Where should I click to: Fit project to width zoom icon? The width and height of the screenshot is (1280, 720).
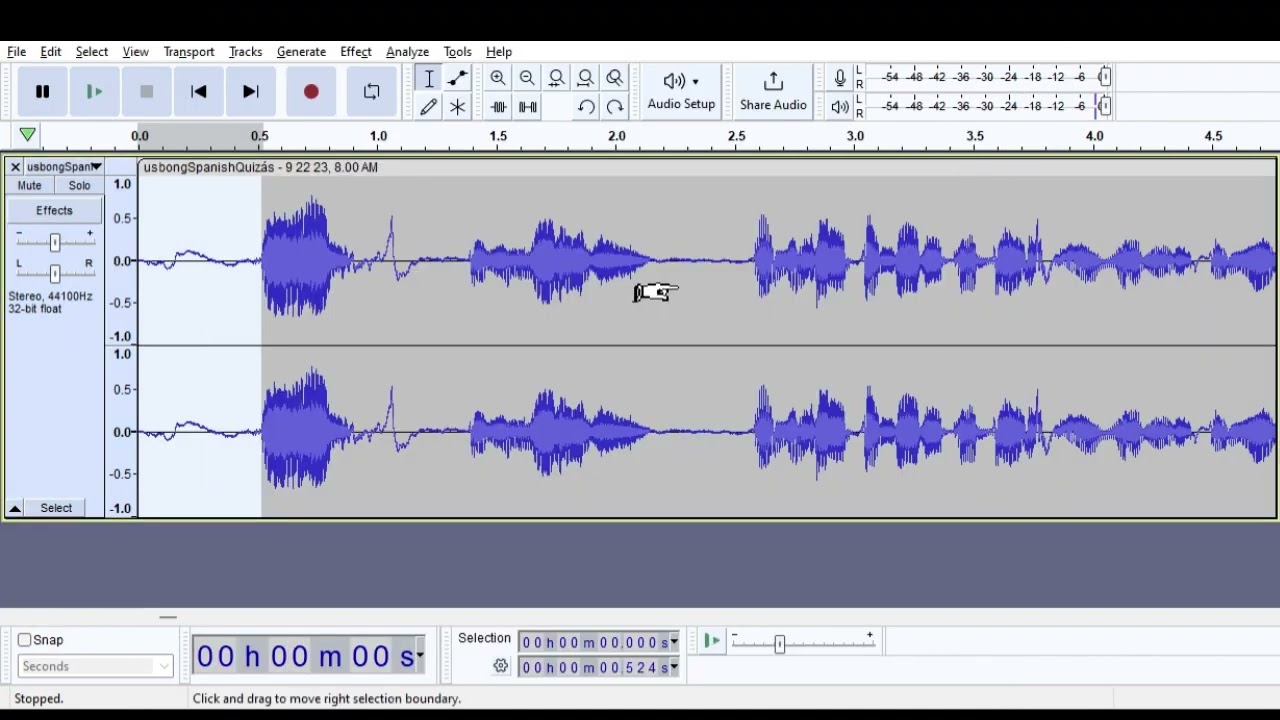click(x=586, y=78)
